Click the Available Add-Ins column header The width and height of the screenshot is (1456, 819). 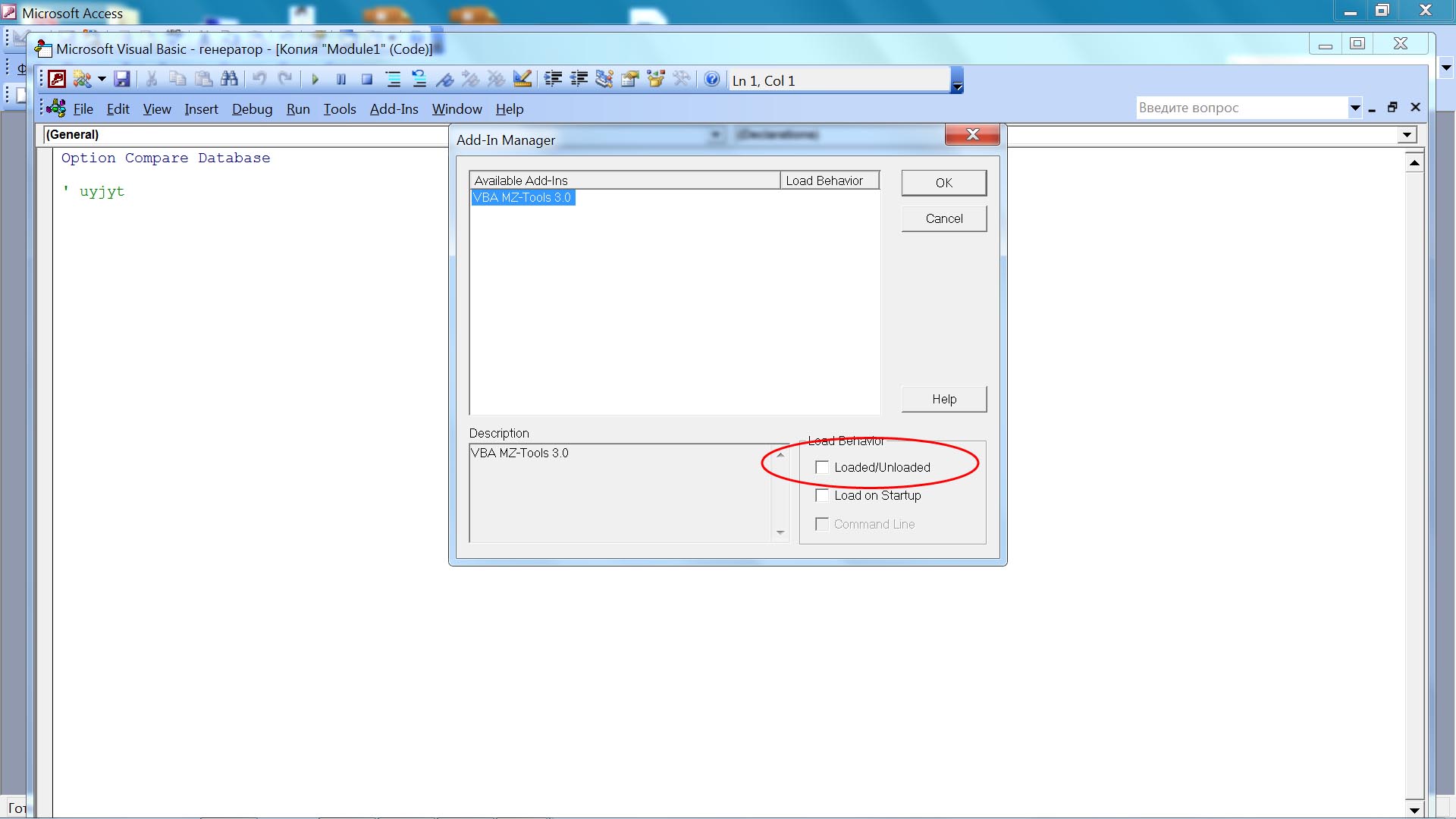point(625,180)
